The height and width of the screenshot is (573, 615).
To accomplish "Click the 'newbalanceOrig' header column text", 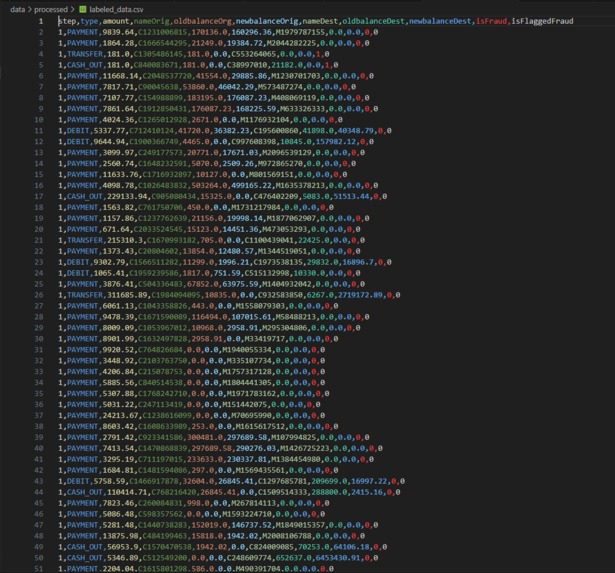I will (x=267, y=21).
